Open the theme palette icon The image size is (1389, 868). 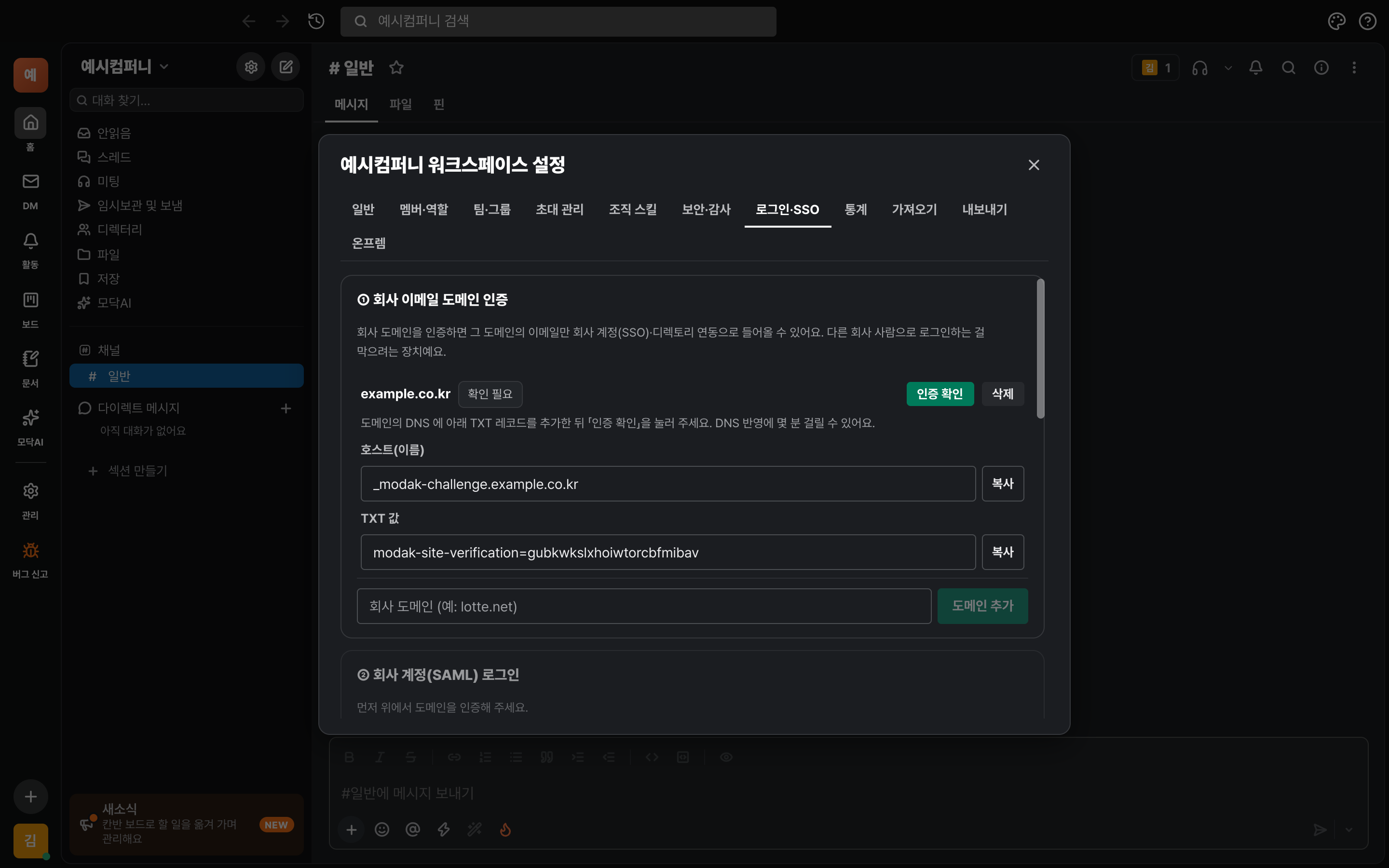pyautogui.click(x=1336, y=21)
